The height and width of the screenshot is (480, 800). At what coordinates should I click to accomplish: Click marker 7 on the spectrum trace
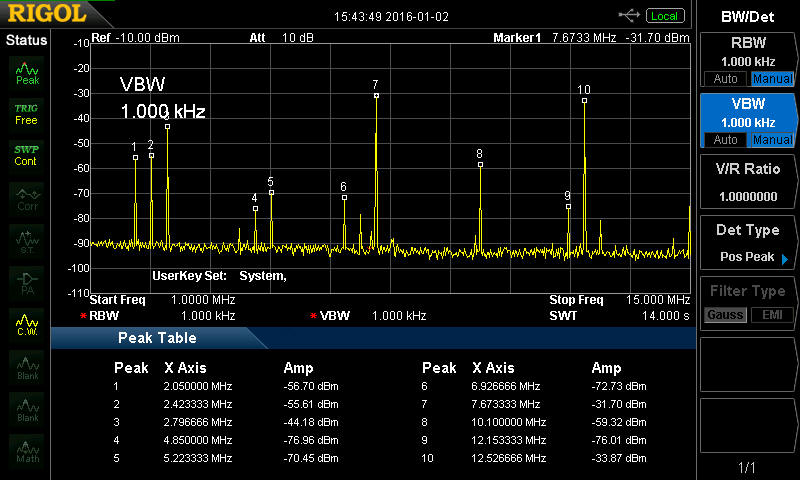(x=376, y=95)
